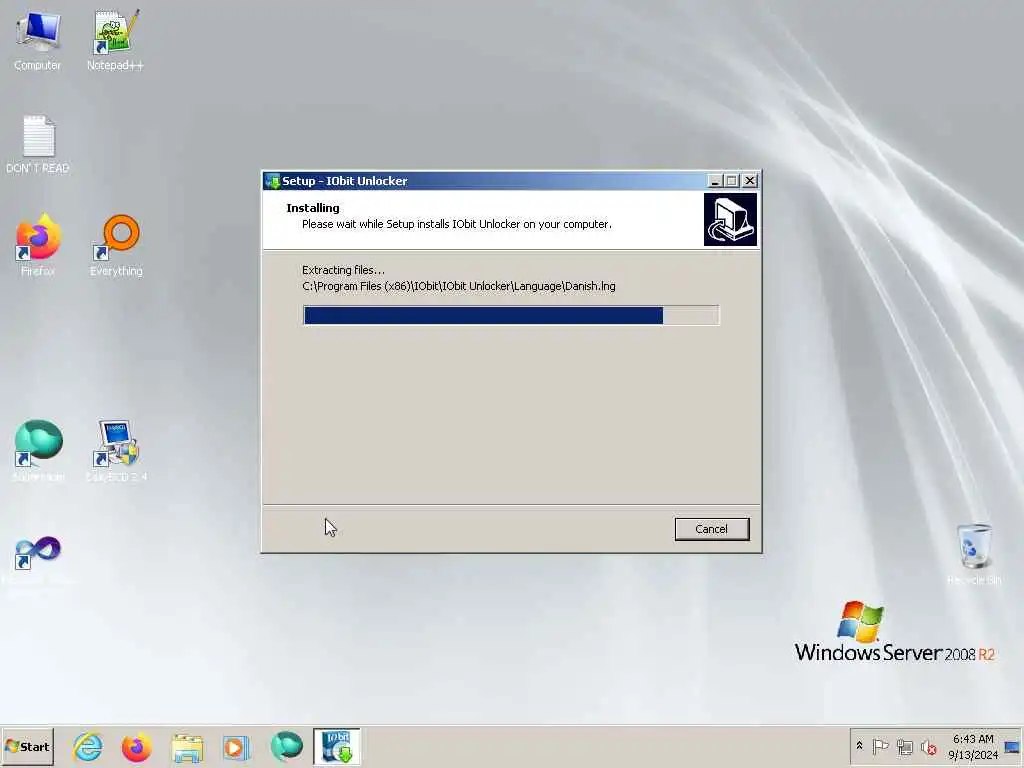
Task: Click the IObit setup taskbar button
Action: [336, 746]
